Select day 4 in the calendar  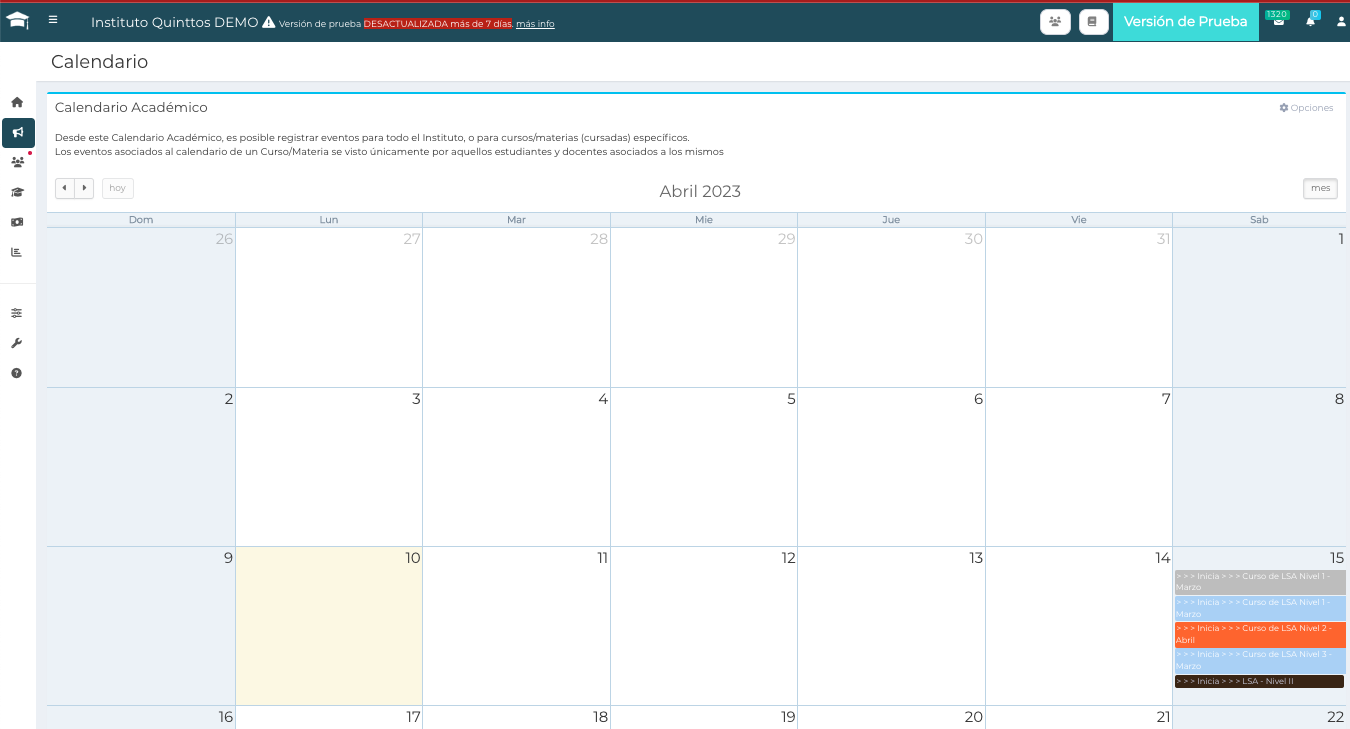click(x=516, y=467)
